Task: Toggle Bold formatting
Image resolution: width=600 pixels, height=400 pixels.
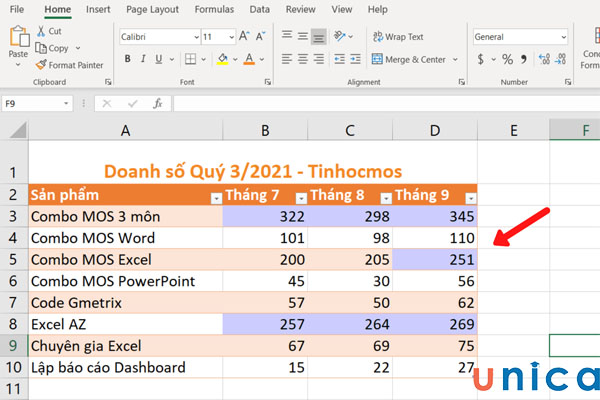Action: [126, 59]
